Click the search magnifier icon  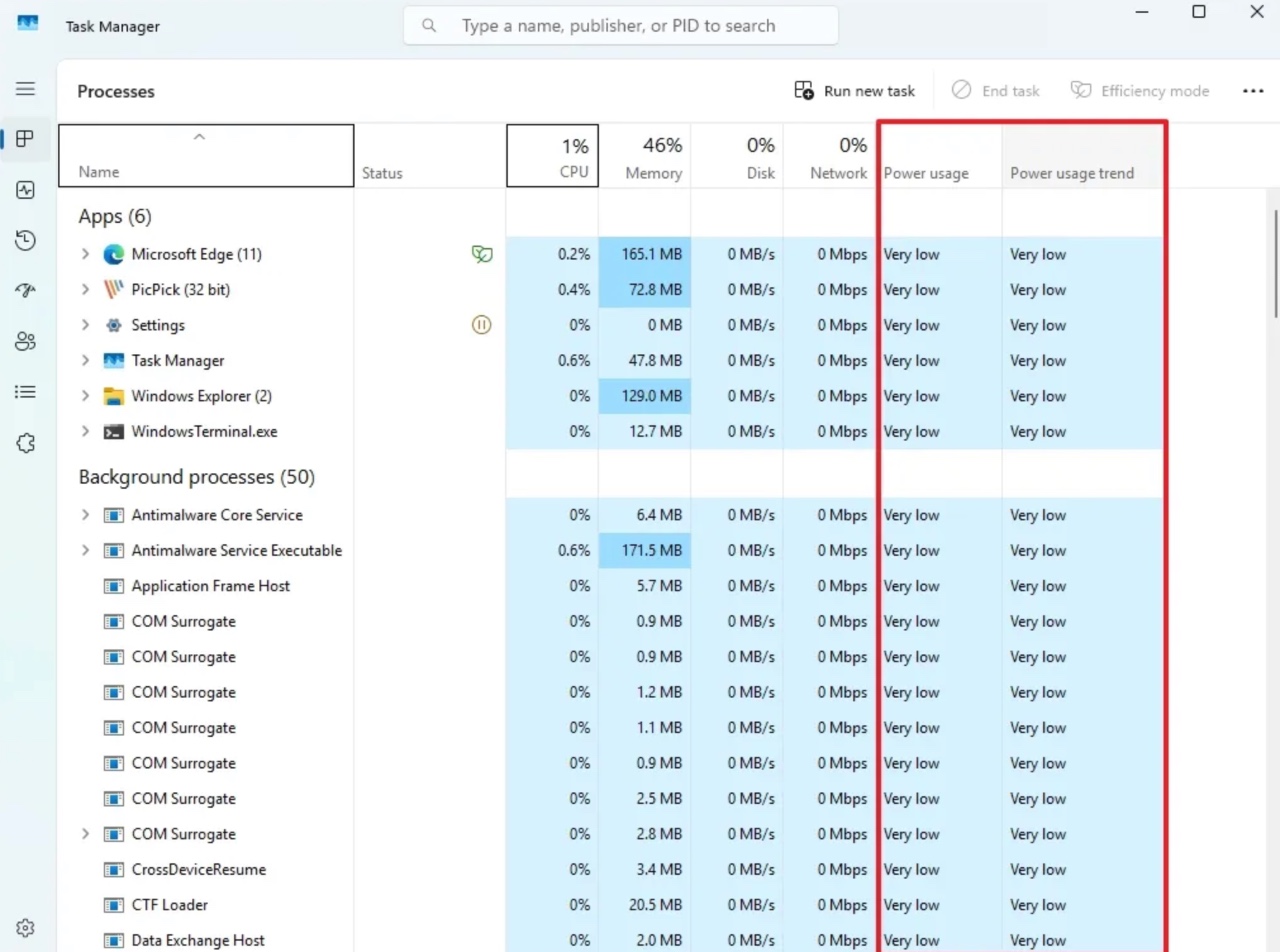(x=429, y=26)
